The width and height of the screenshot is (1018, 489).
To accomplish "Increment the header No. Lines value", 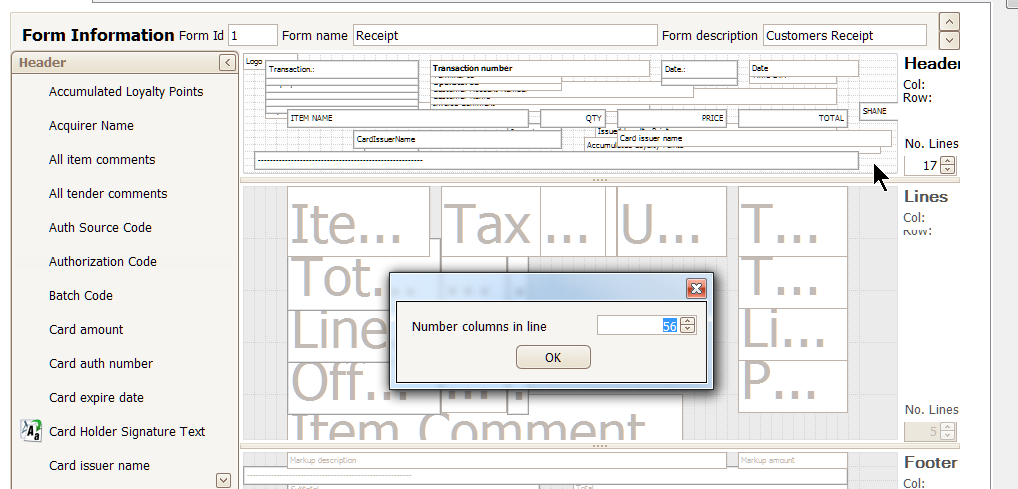I will (948, 161).
